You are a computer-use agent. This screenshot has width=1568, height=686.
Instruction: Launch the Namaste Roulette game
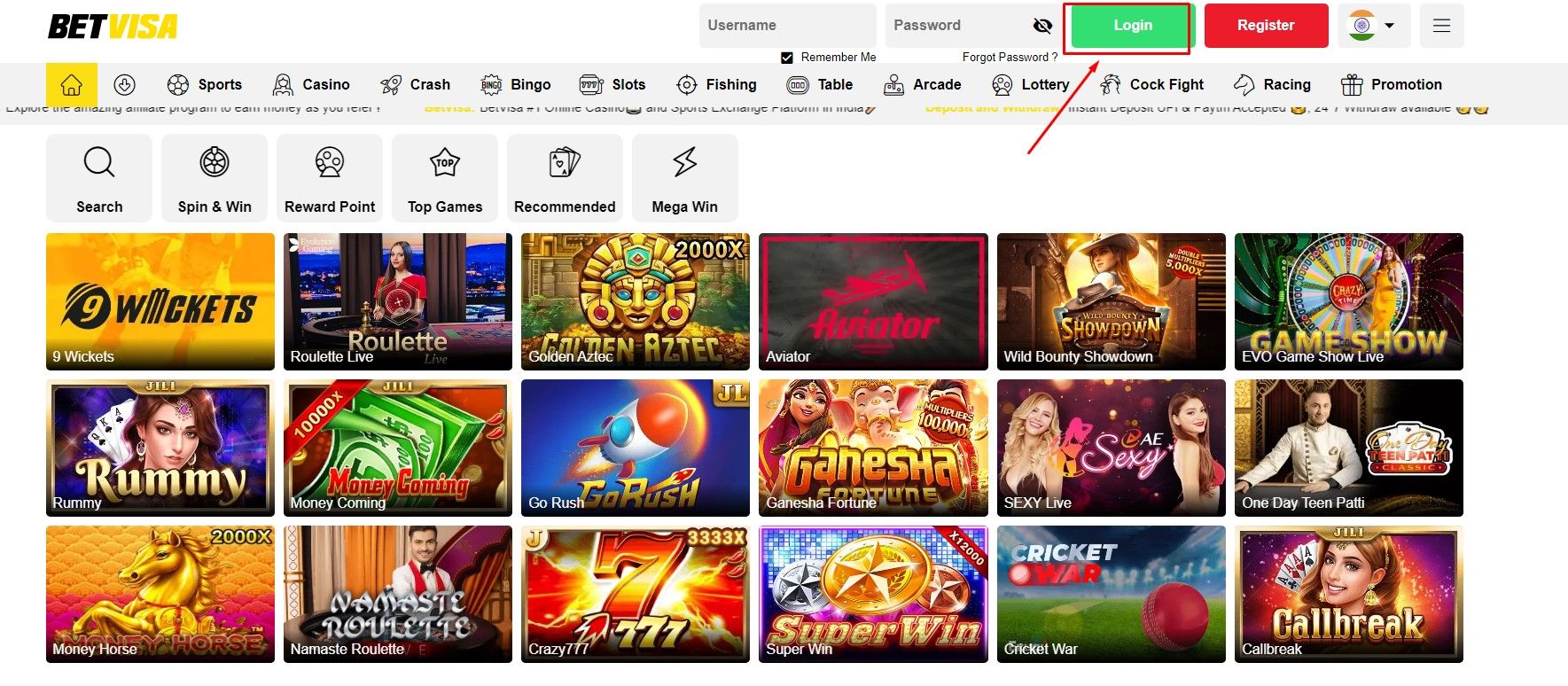tap(398, 594)
